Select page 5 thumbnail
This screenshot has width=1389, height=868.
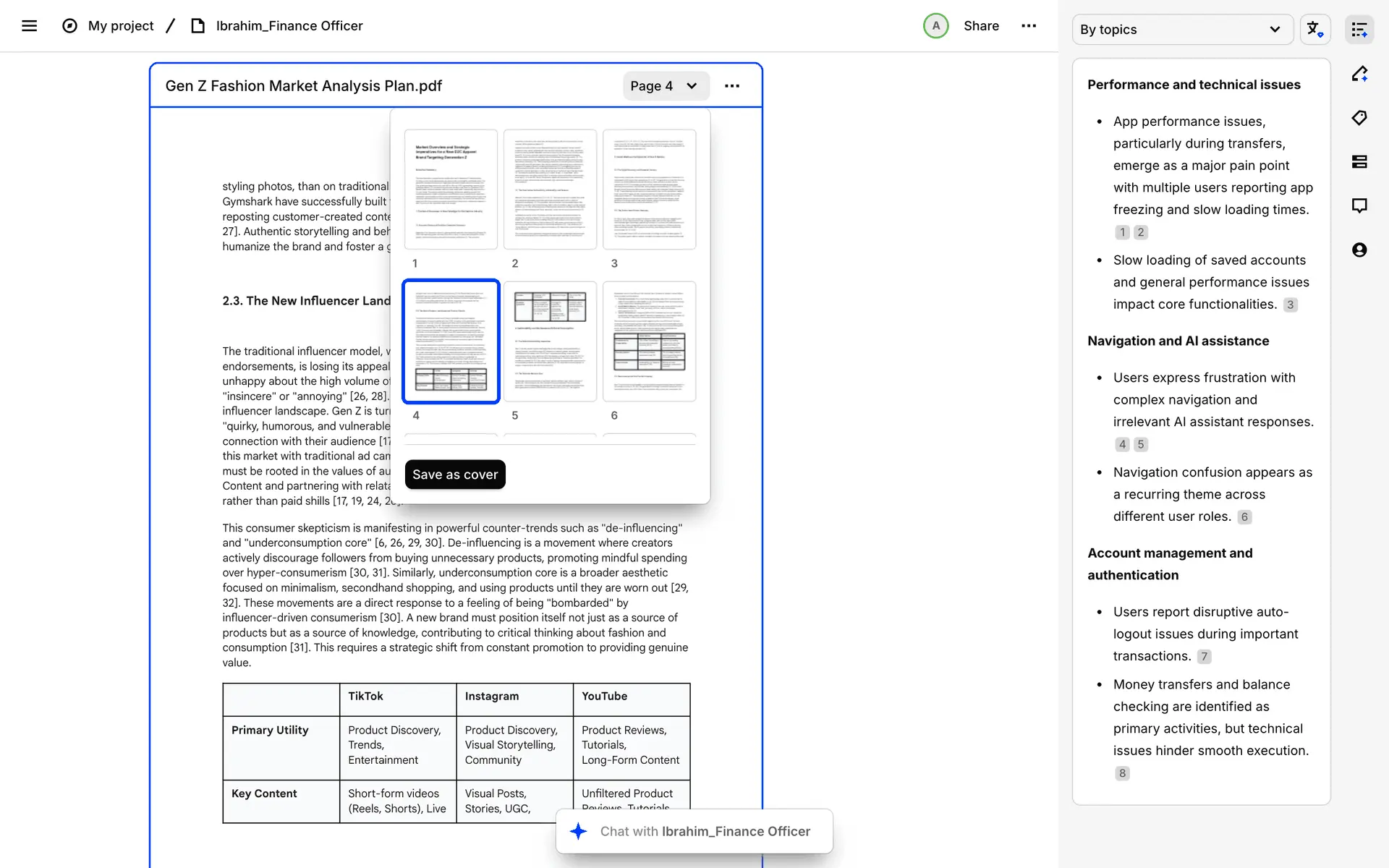(x=550, y=341)
